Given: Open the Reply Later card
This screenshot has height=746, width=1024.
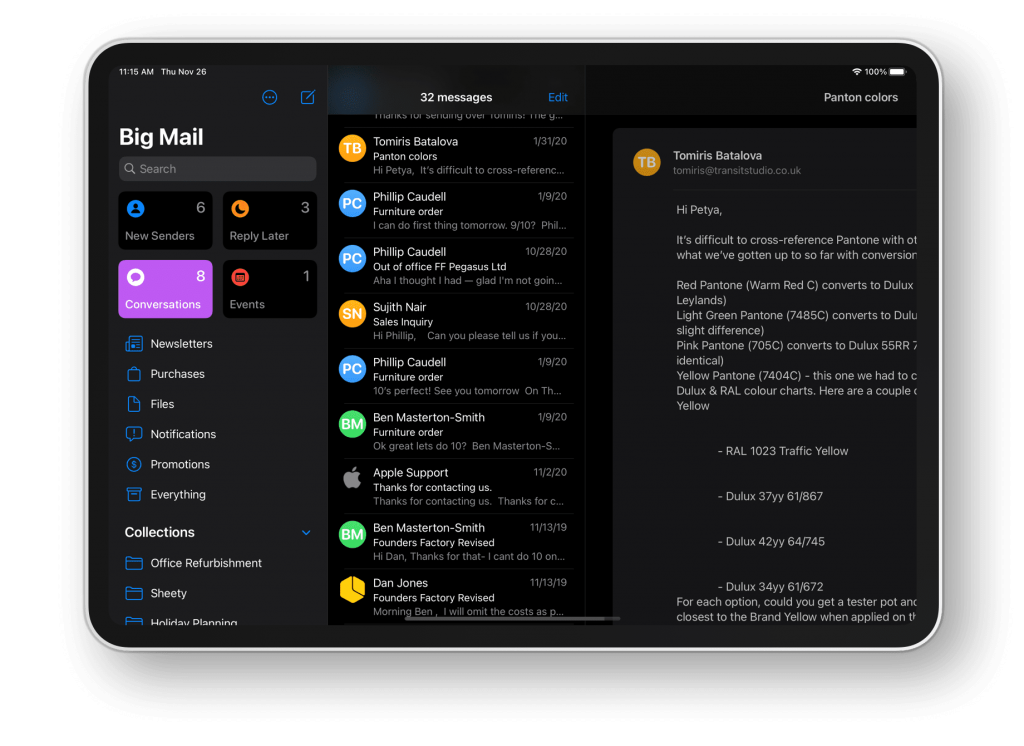Looking at the screenshot, I should pos(270,221).
